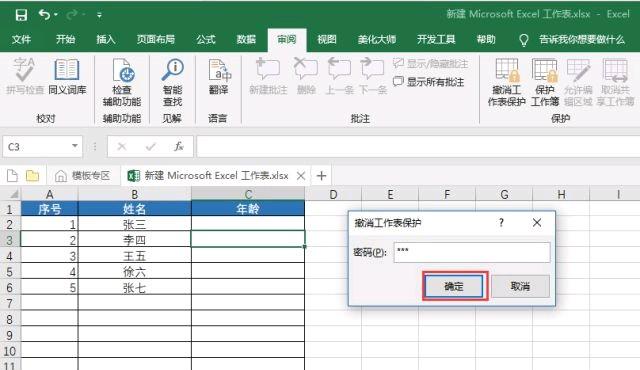Open Insert Function fx dialog
Viewport: 640px width, 370px height.
[179, 146]
